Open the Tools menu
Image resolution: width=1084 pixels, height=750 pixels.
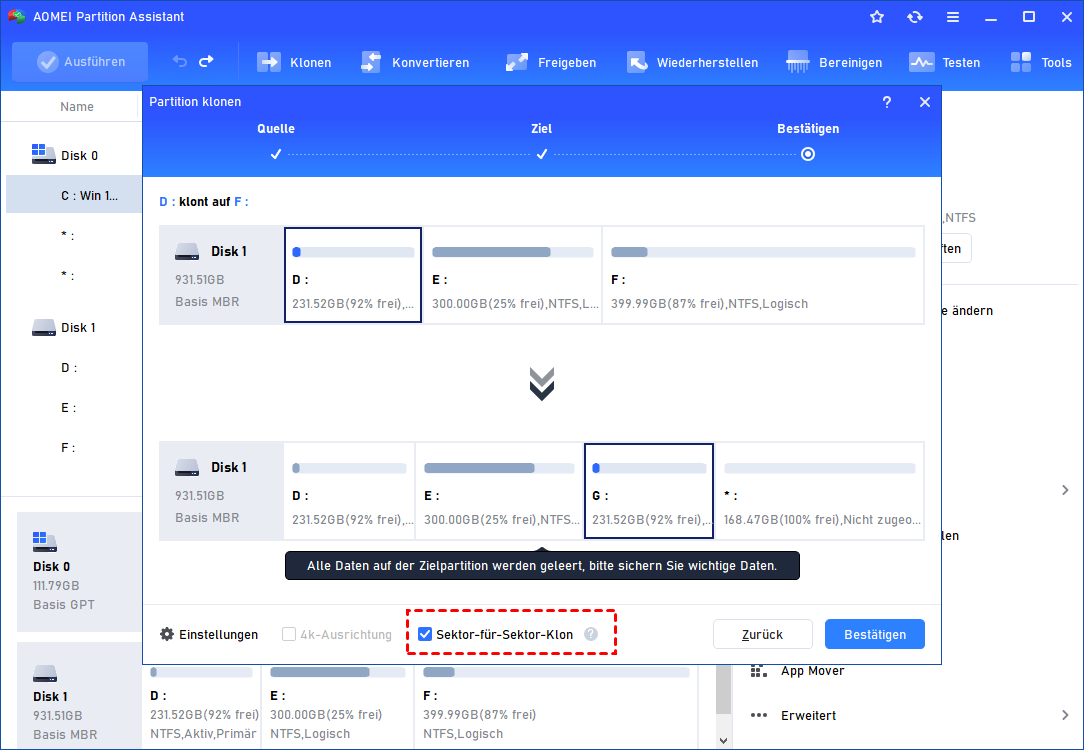click(x=1040, y=62)
